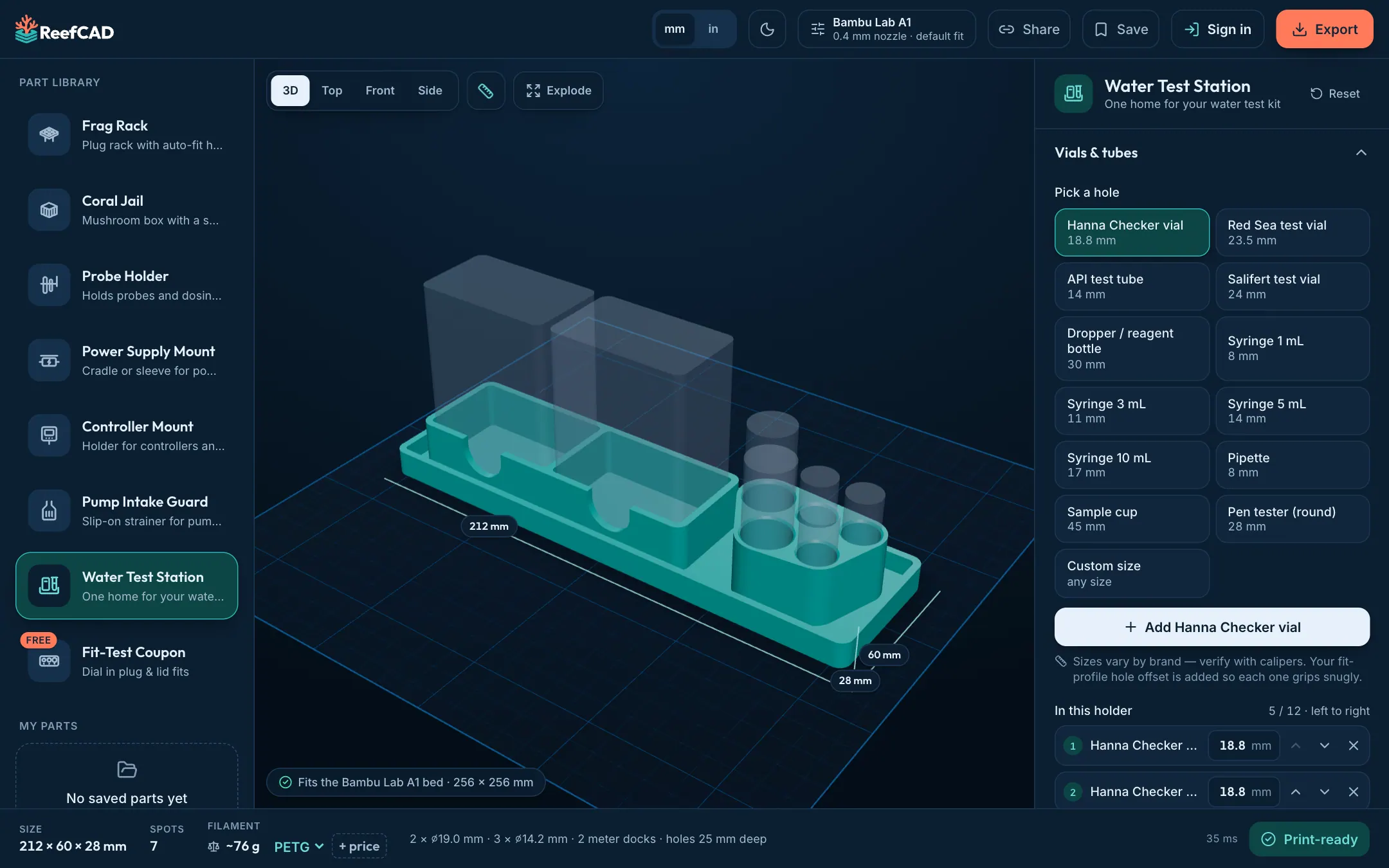Click the ReefCAD coral logo
Image resolution: width=1389 pixels, height=868 pixels.
(26, 29)
